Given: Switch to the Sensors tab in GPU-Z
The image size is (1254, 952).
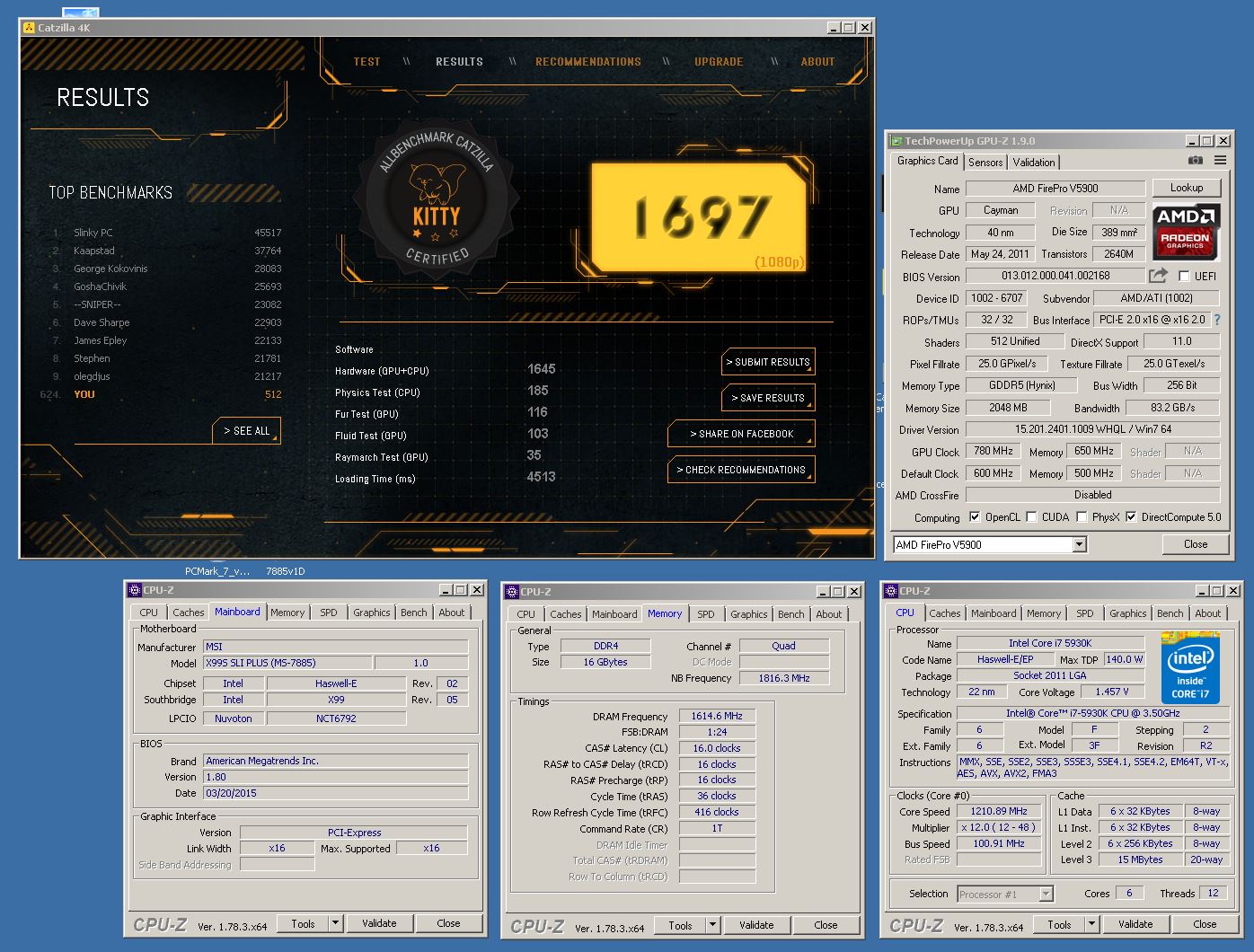Looking at the screenshot, I should click(x=985, y=163).
